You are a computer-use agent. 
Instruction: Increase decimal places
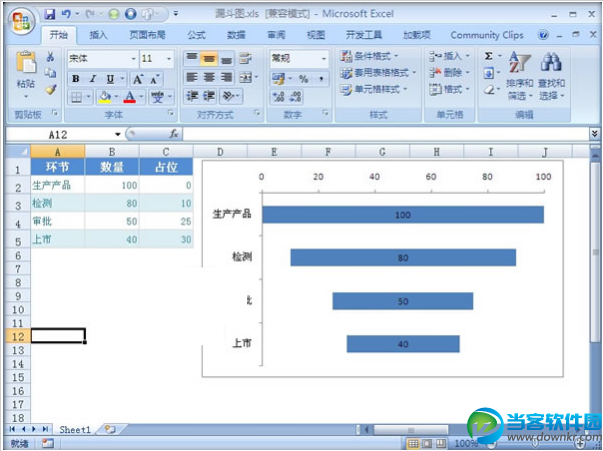pos(278,97)
